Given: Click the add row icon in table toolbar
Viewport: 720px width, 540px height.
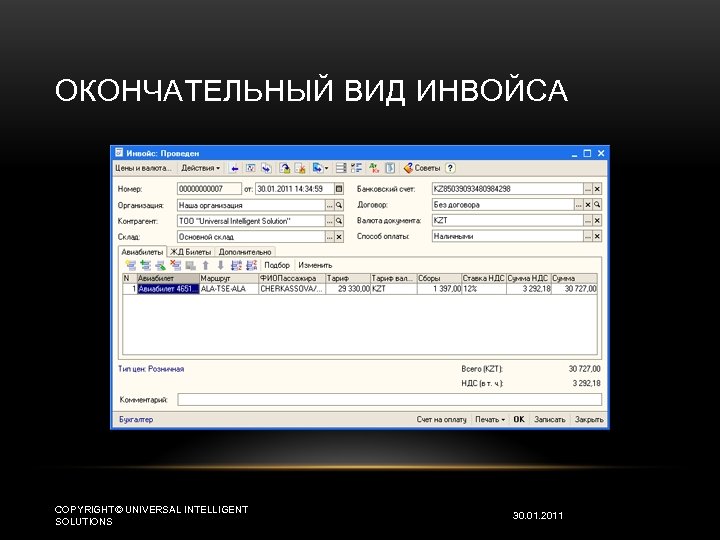Looking at the screenshot, I should point(131,265).
